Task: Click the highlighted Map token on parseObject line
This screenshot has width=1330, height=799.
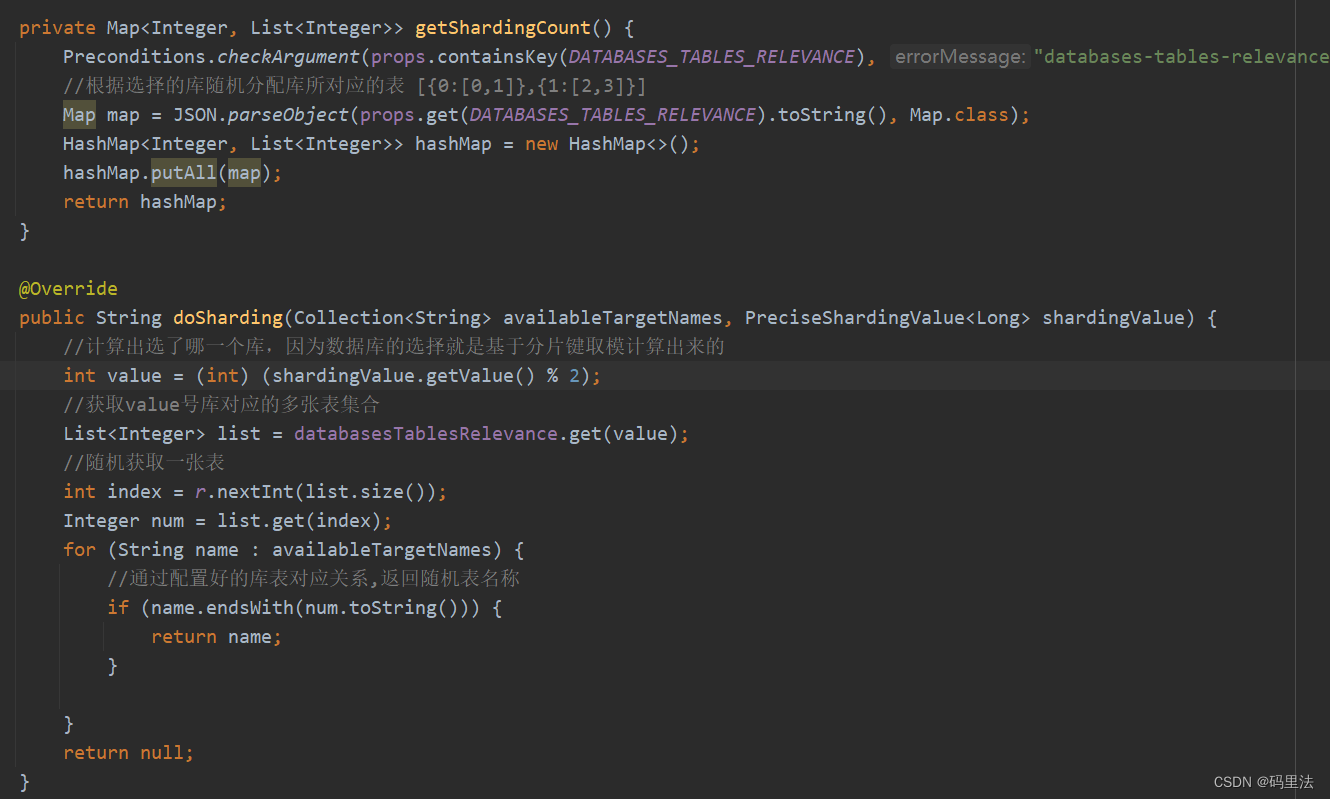Action: point(79,114)
